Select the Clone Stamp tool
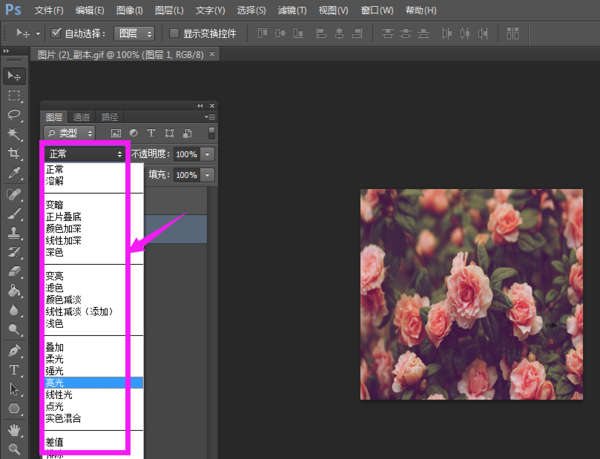The image size is (600, 459). [14, 233]
